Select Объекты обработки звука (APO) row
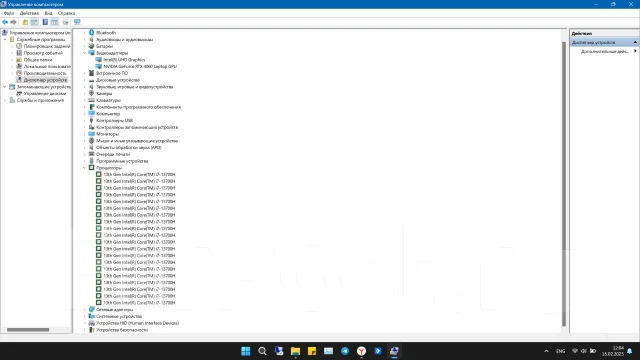Viewport: 640px width, 360px height. 129,147
